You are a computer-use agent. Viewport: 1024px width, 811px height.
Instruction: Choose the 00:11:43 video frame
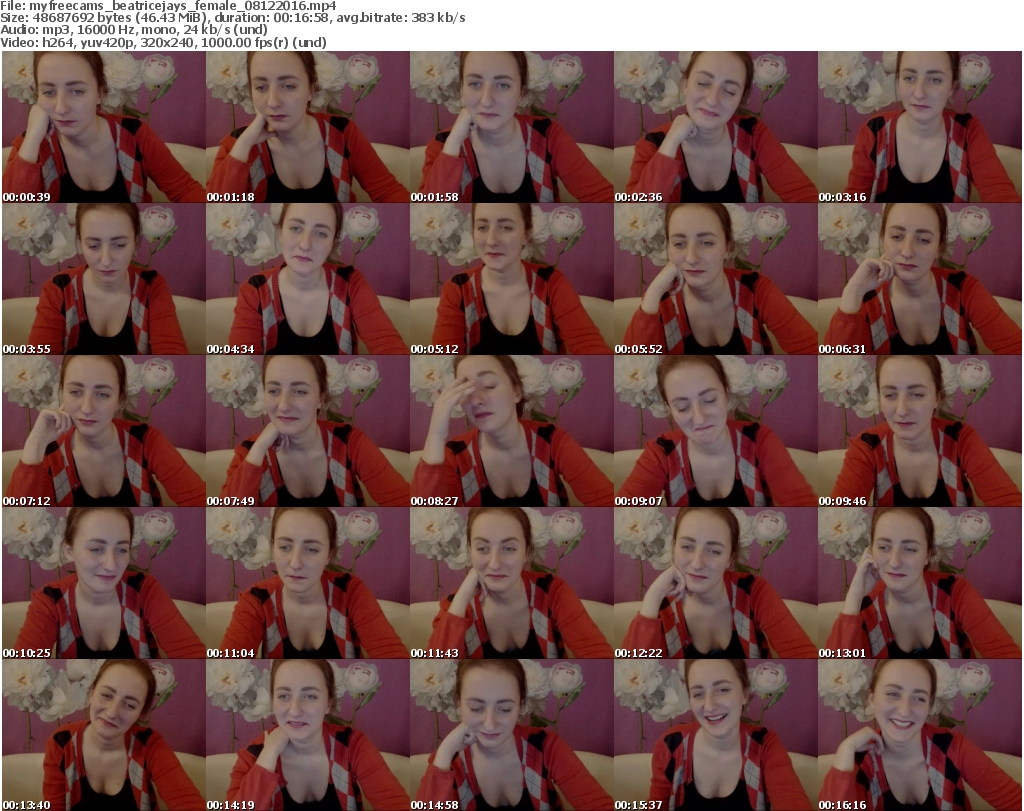point(511,583)
